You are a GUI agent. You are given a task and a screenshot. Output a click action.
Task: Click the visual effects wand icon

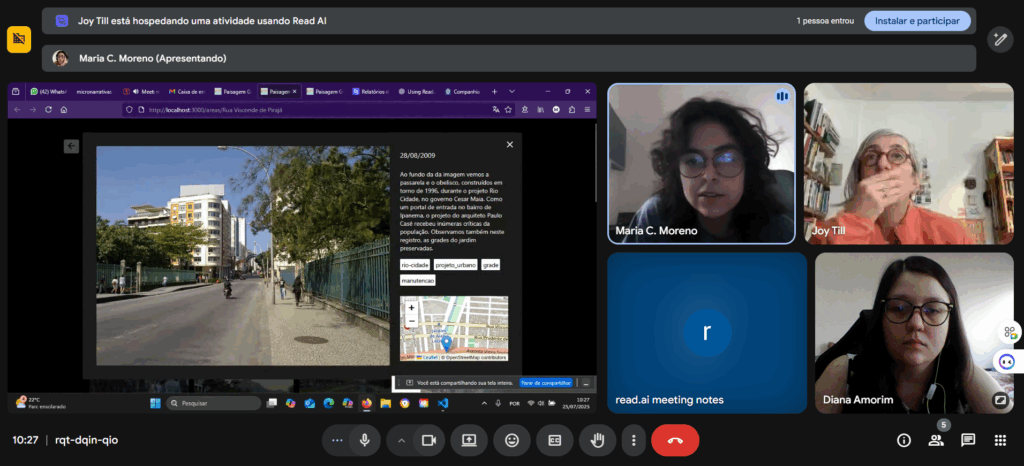[999, 39]
